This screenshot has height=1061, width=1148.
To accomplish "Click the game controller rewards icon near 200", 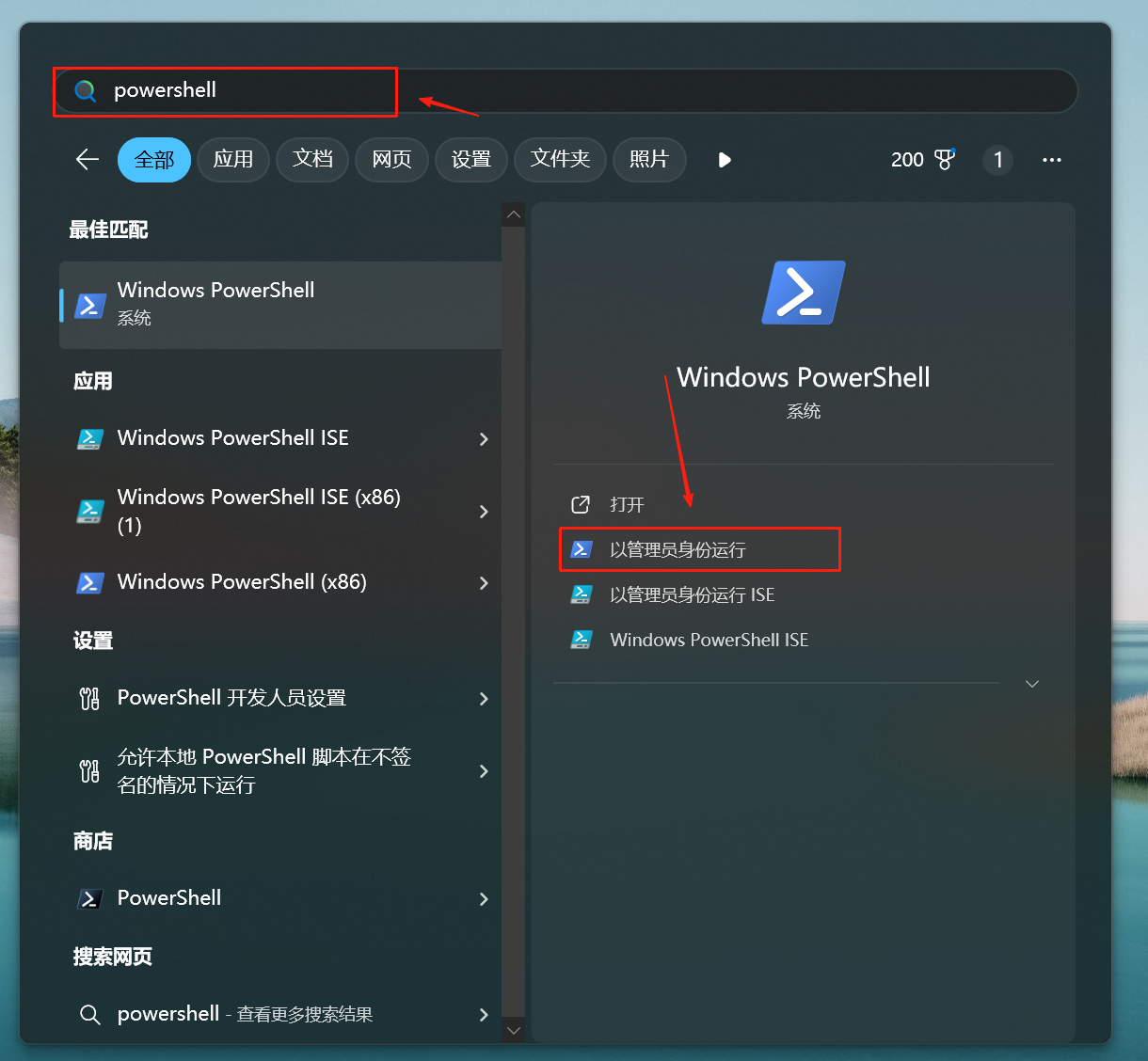I will click(x=946, y=160).
